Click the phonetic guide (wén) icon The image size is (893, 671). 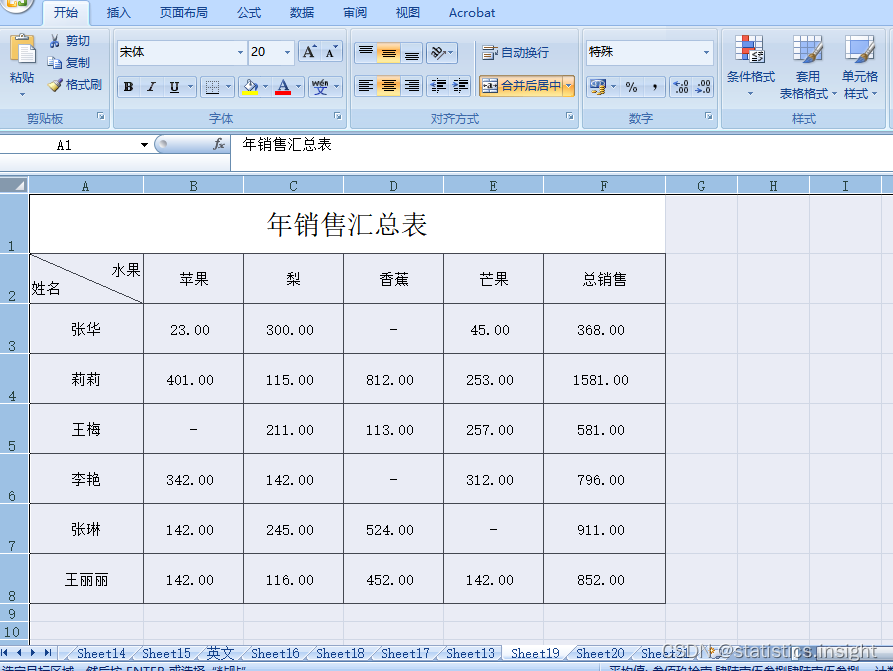point(320,87)
